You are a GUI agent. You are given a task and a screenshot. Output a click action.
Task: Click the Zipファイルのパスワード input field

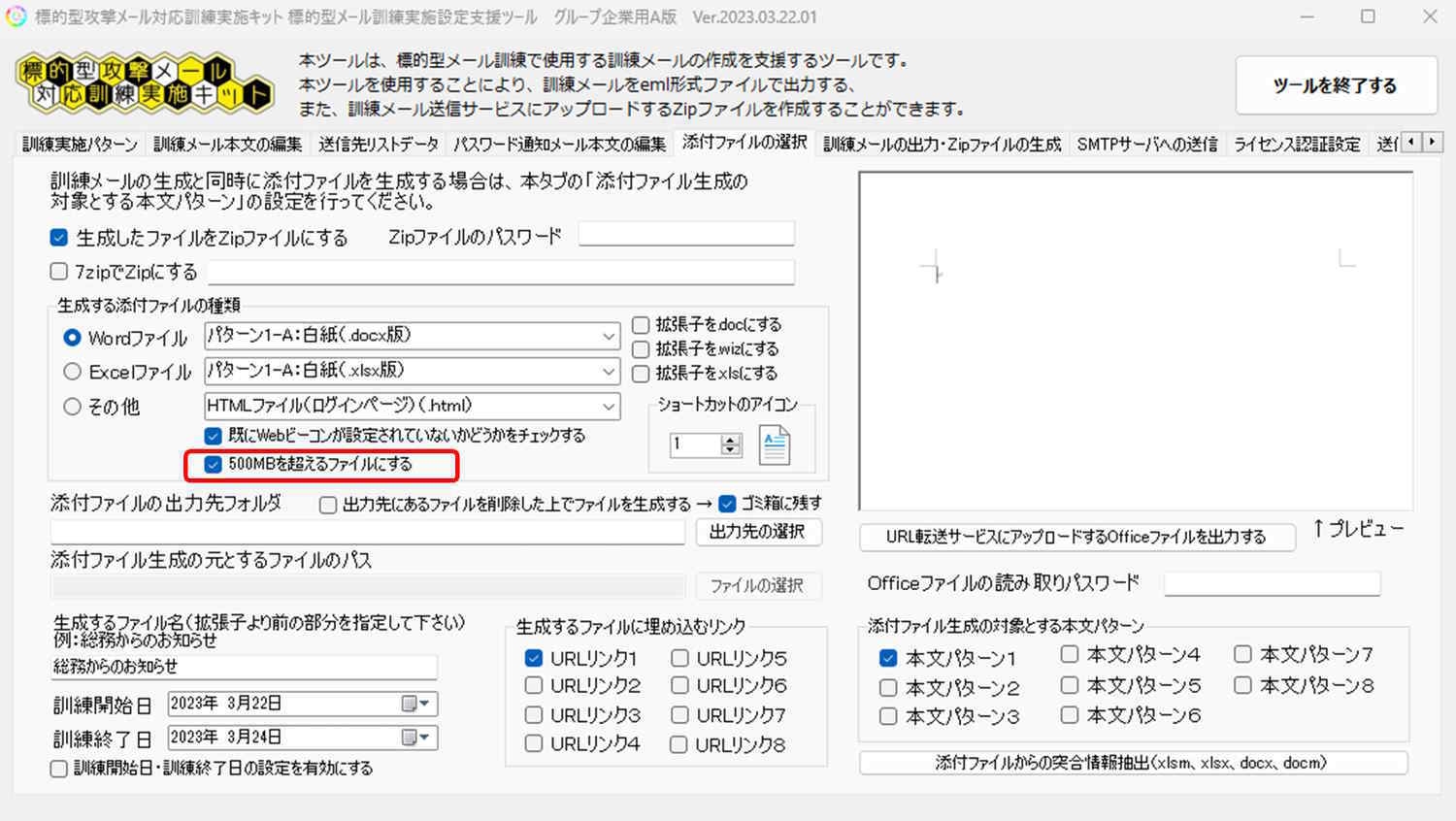686,234
